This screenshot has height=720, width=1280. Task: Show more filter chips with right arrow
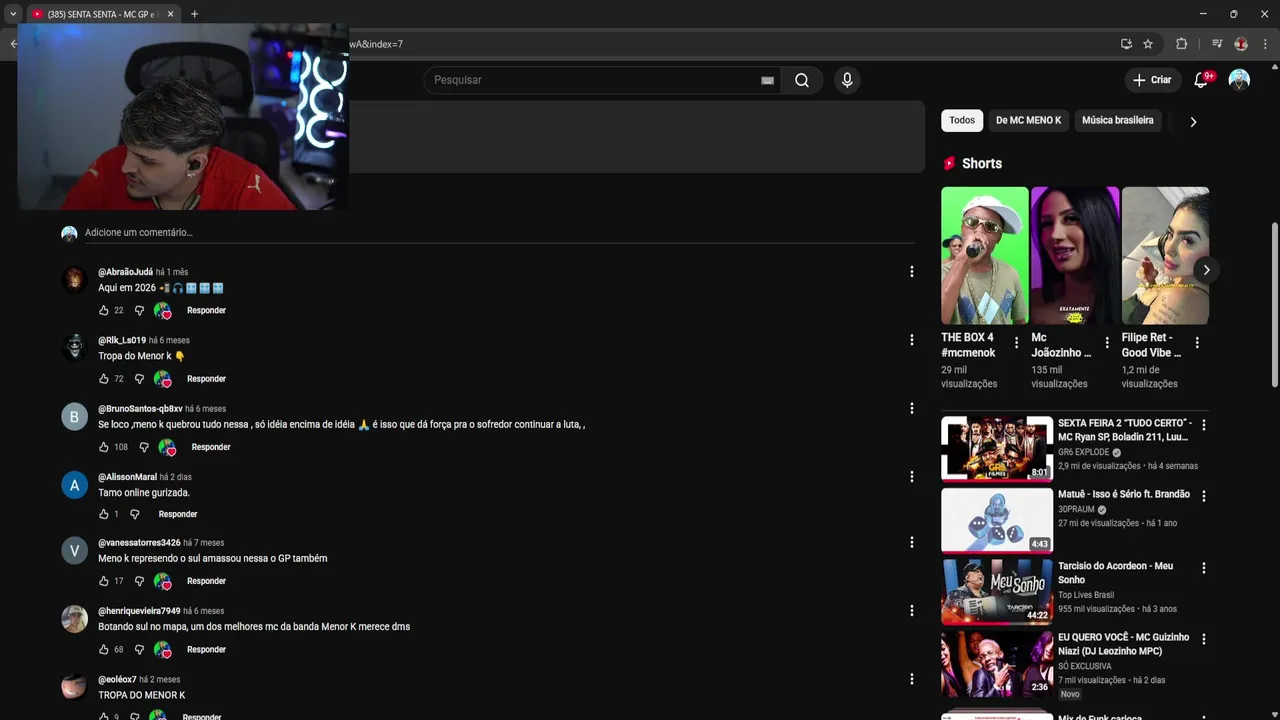(1193, 121)
